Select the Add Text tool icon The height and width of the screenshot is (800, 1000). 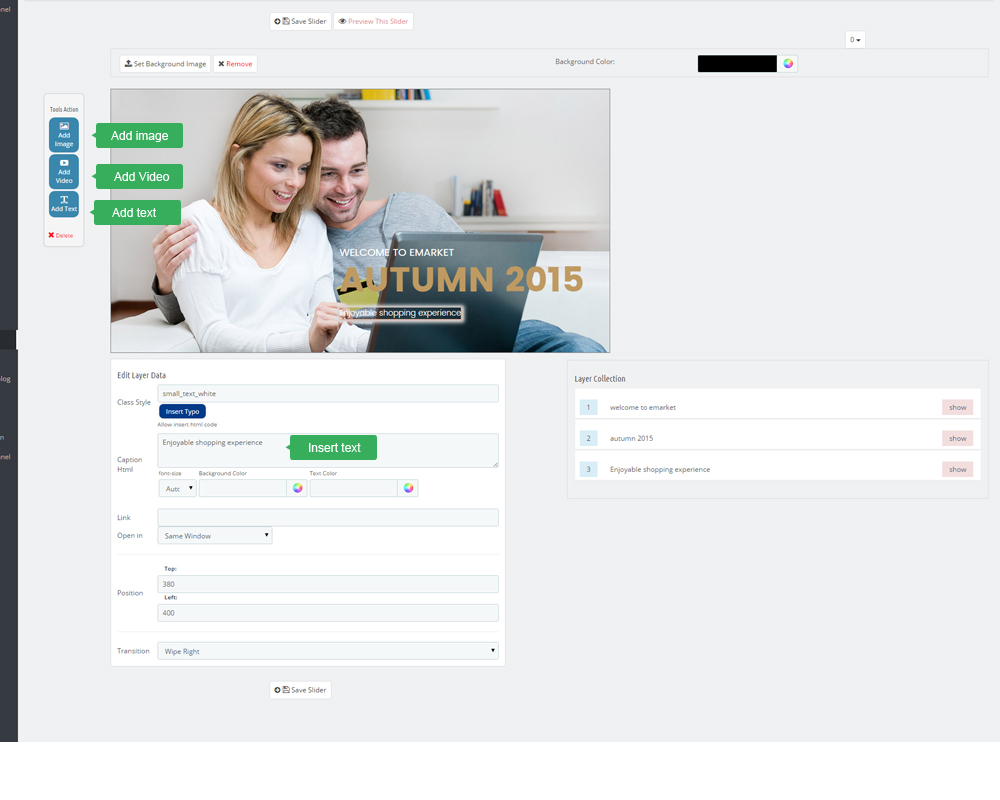pos(64,204)
